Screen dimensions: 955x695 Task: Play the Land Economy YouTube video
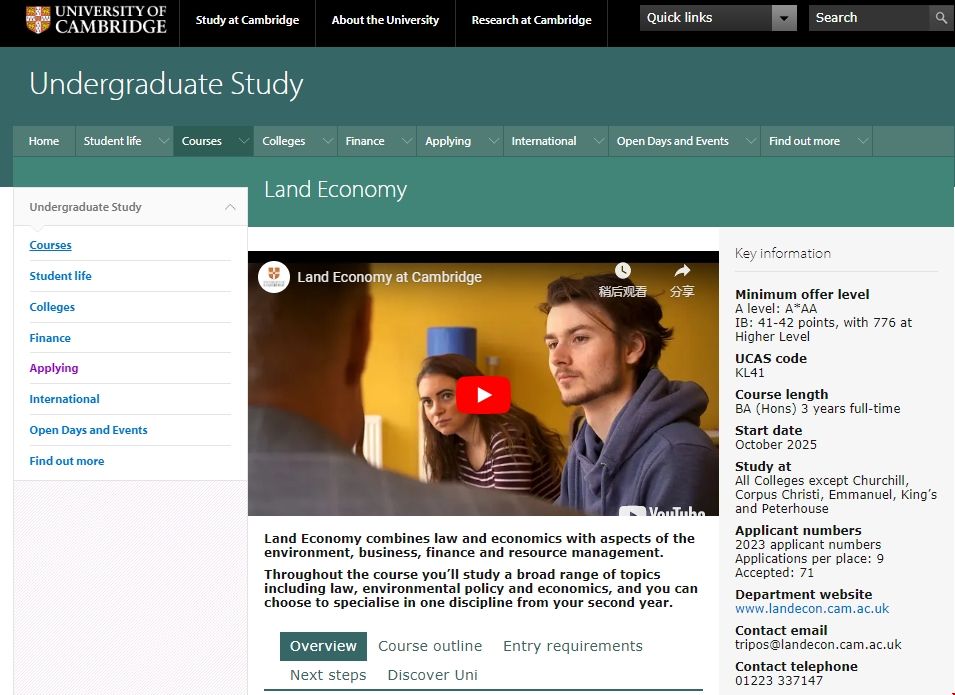pyautogui.click(x=484, y=395)
